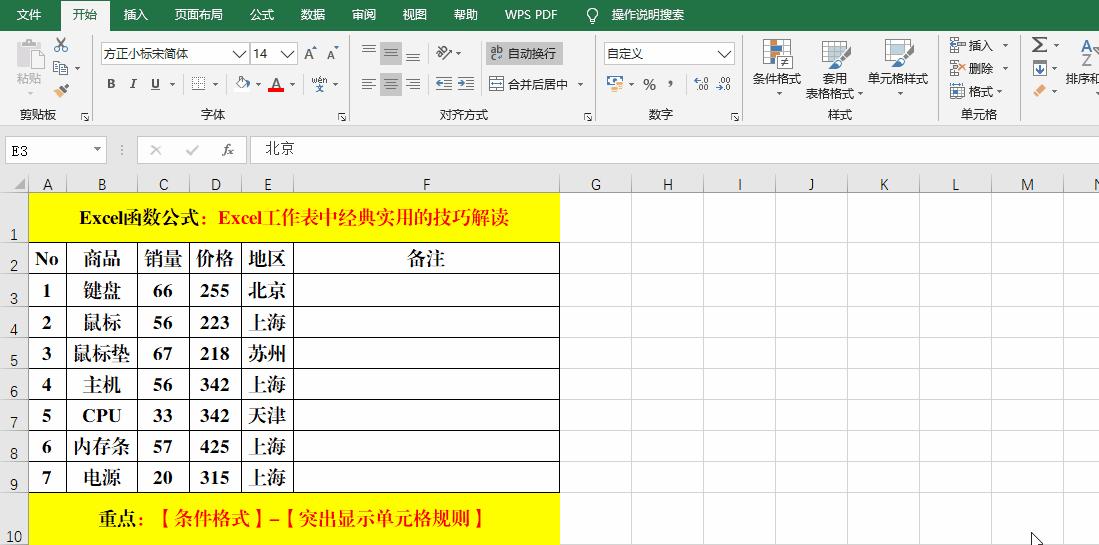Click the fill color paint bucket icon
Screen dimensions: 1099x545
(x=243, y=84)
